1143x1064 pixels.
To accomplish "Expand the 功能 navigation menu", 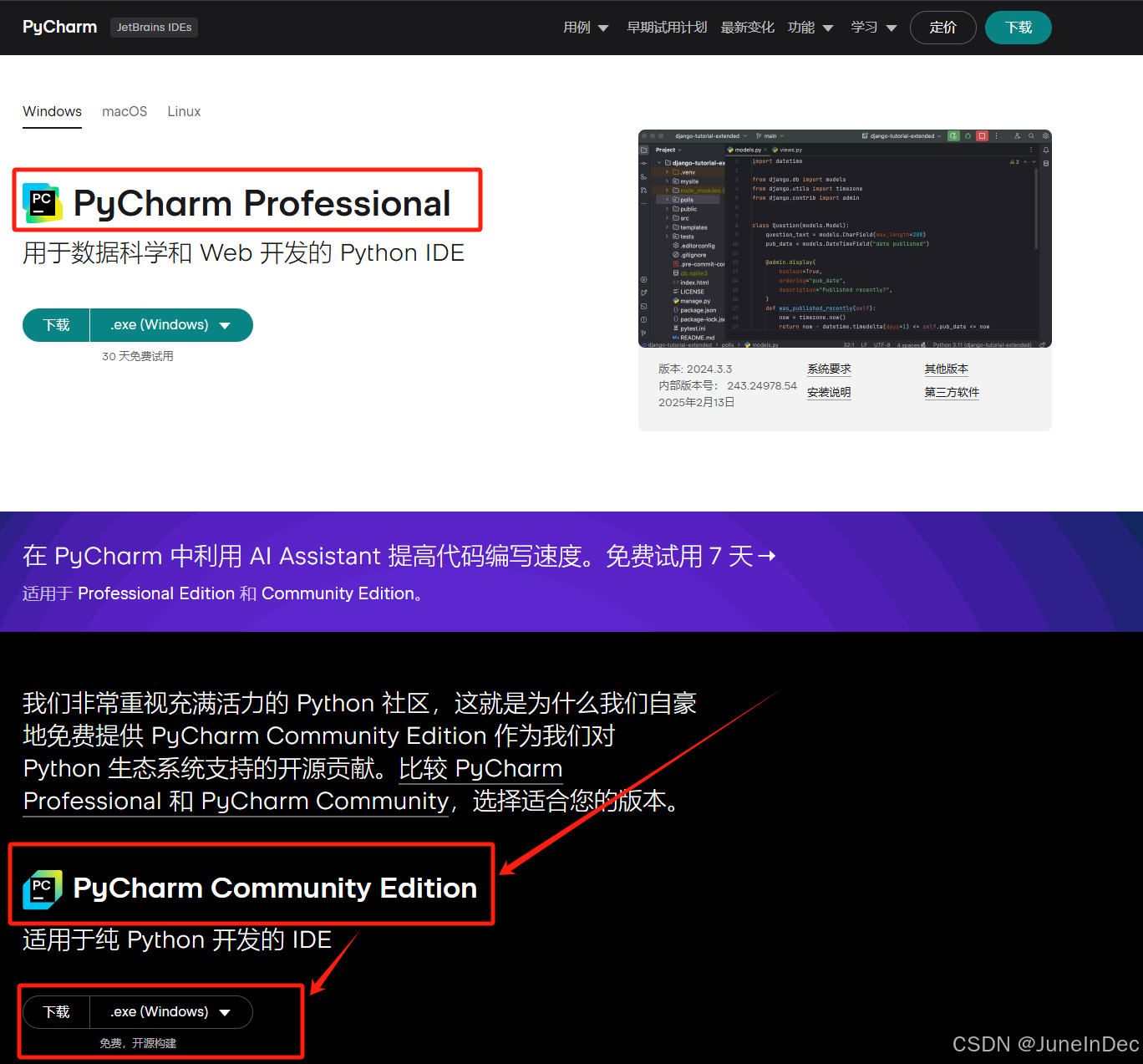I will [810, 28].
